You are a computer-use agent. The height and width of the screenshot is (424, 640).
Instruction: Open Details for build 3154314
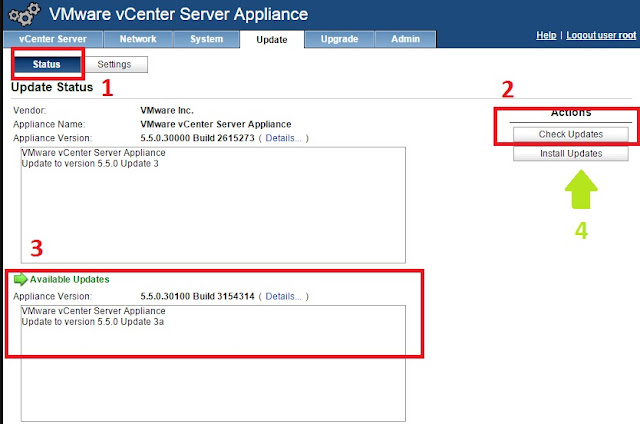283,296
